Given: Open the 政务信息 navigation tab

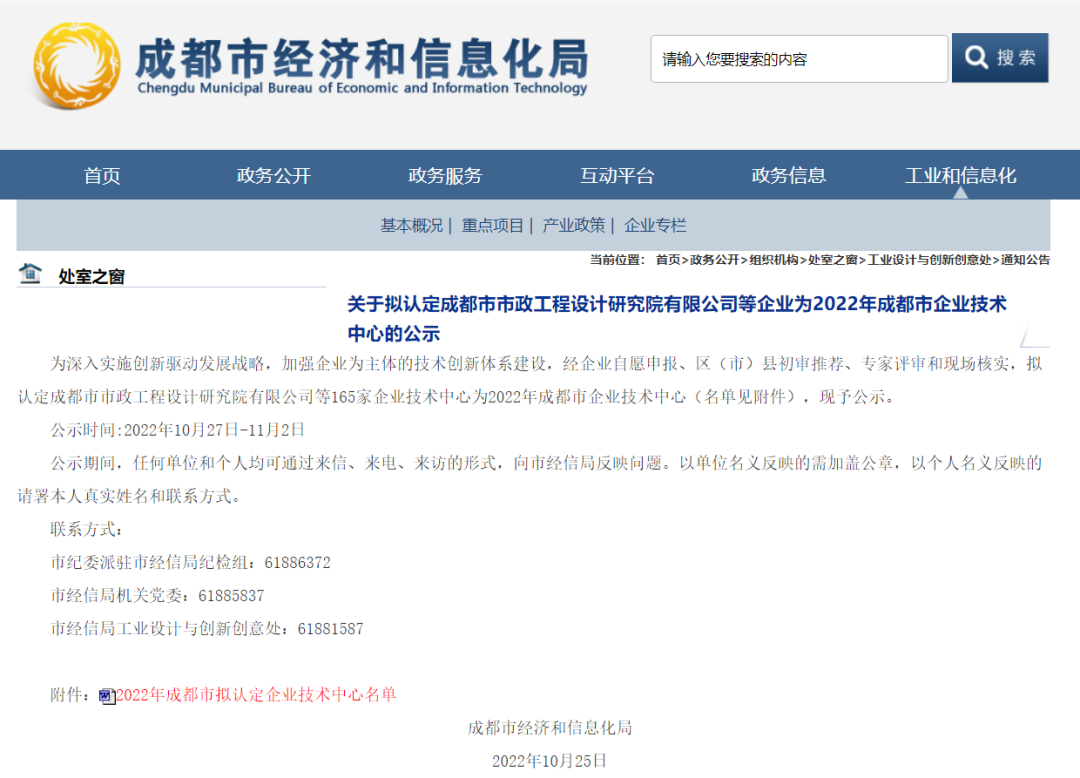Looking at the screenshot, I should (788, 176).
